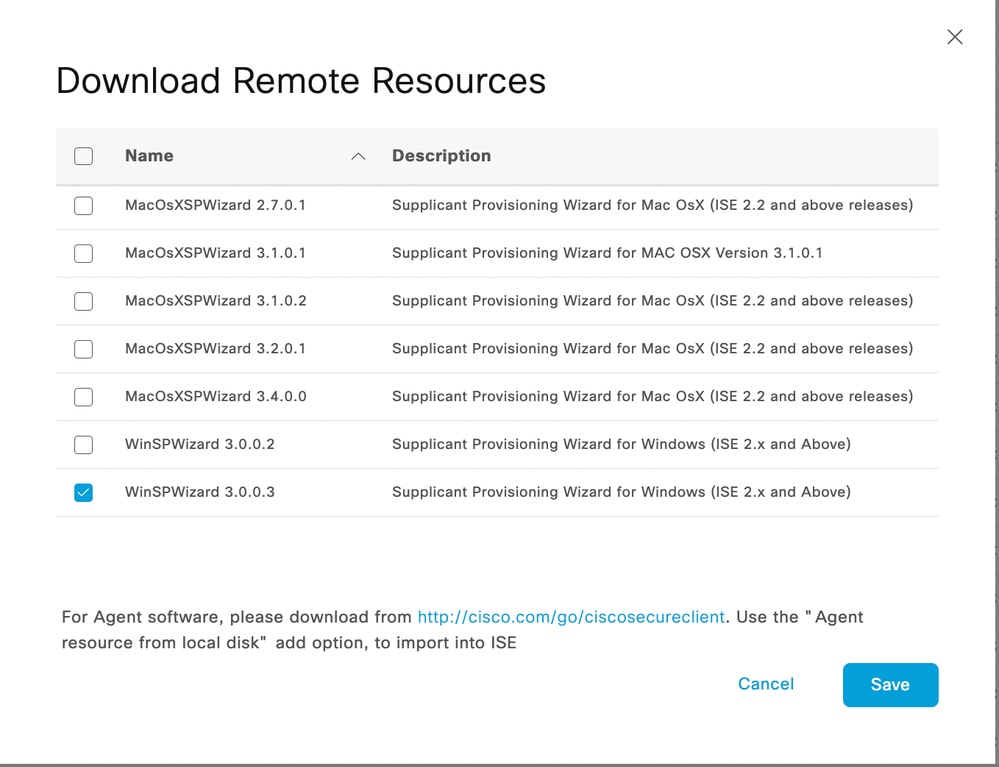Click the Description column header

tap(441, 156)
